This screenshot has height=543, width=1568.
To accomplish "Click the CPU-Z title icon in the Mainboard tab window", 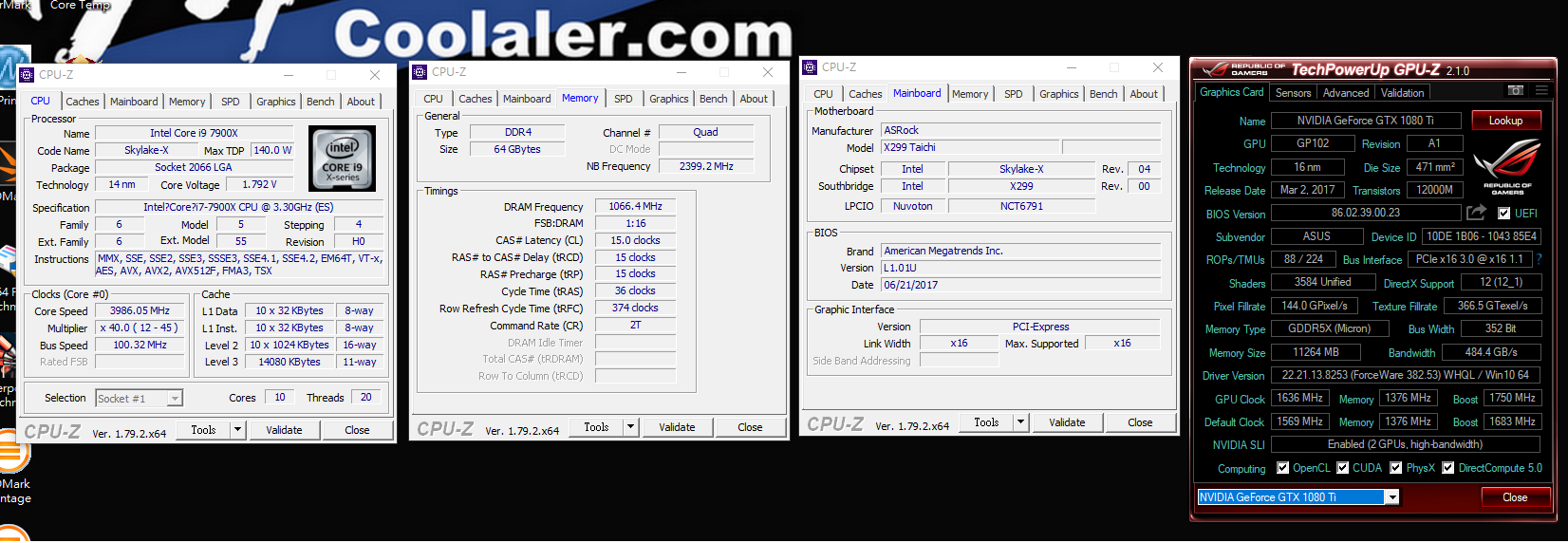I will 810,67.
